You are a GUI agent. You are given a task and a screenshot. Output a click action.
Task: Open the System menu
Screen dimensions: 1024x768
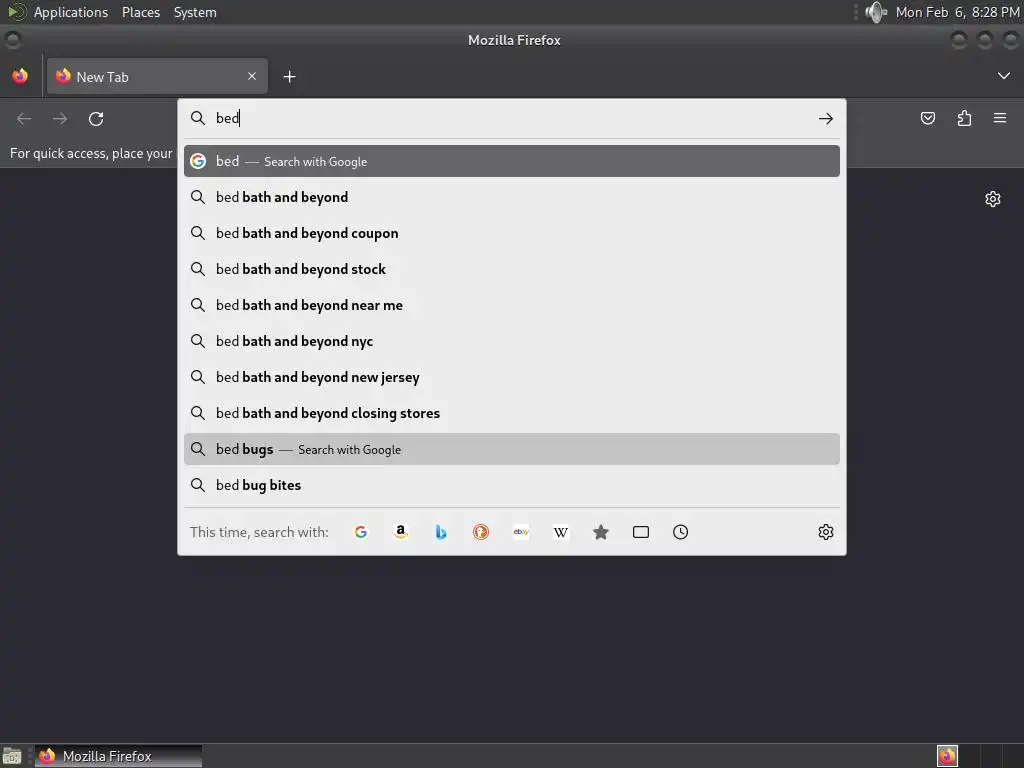[x=195, y=12]
